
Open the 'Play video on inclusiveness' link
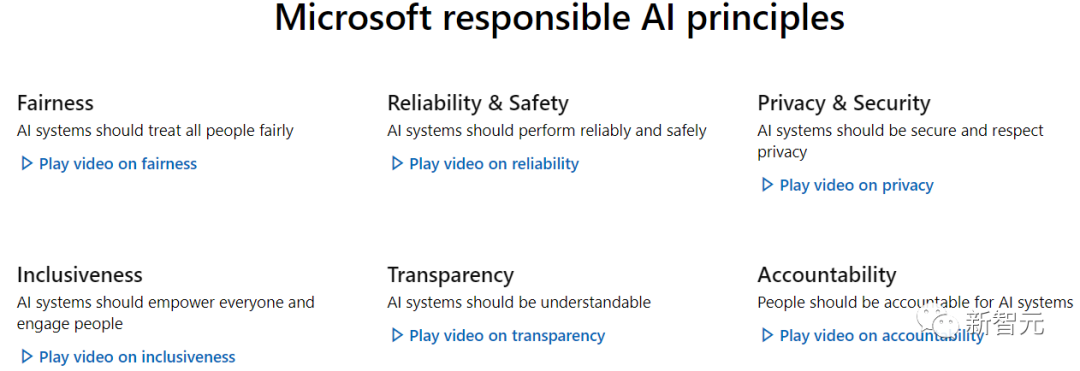pos(128,357)
